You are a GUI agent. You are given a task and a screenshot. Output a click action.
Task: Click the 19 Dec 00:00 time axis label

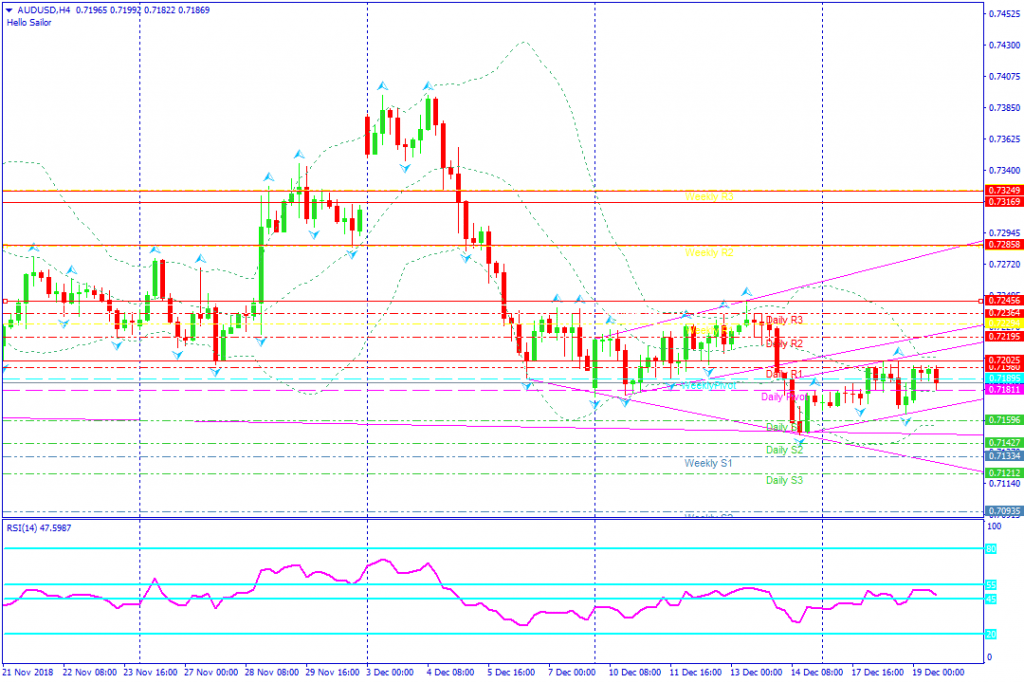938,672
